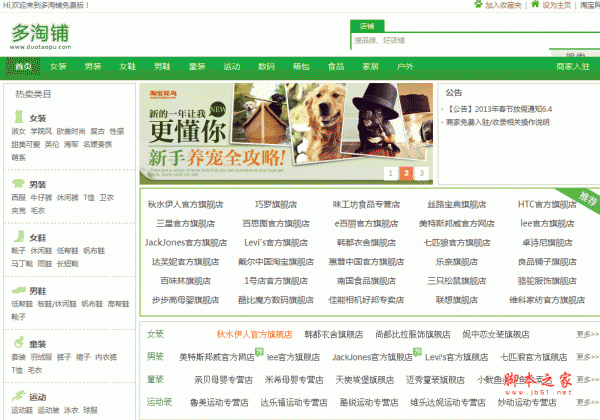600x420 pixels.
Task: Switch banner to slide 1
Action: point(390,173)
